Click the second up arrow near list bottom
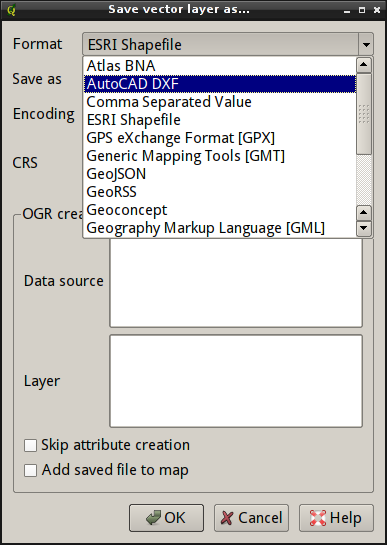 364,212
